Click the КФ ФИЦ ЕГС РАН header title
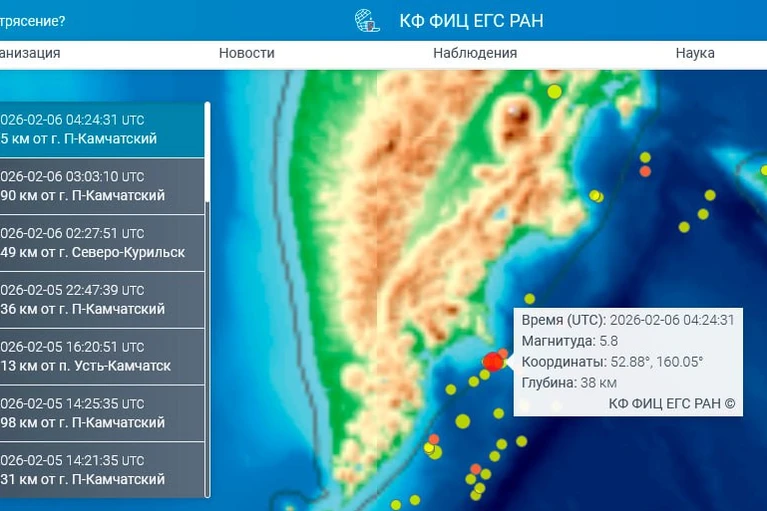Screen dimensions: 767x511 [x=471, y=21]
